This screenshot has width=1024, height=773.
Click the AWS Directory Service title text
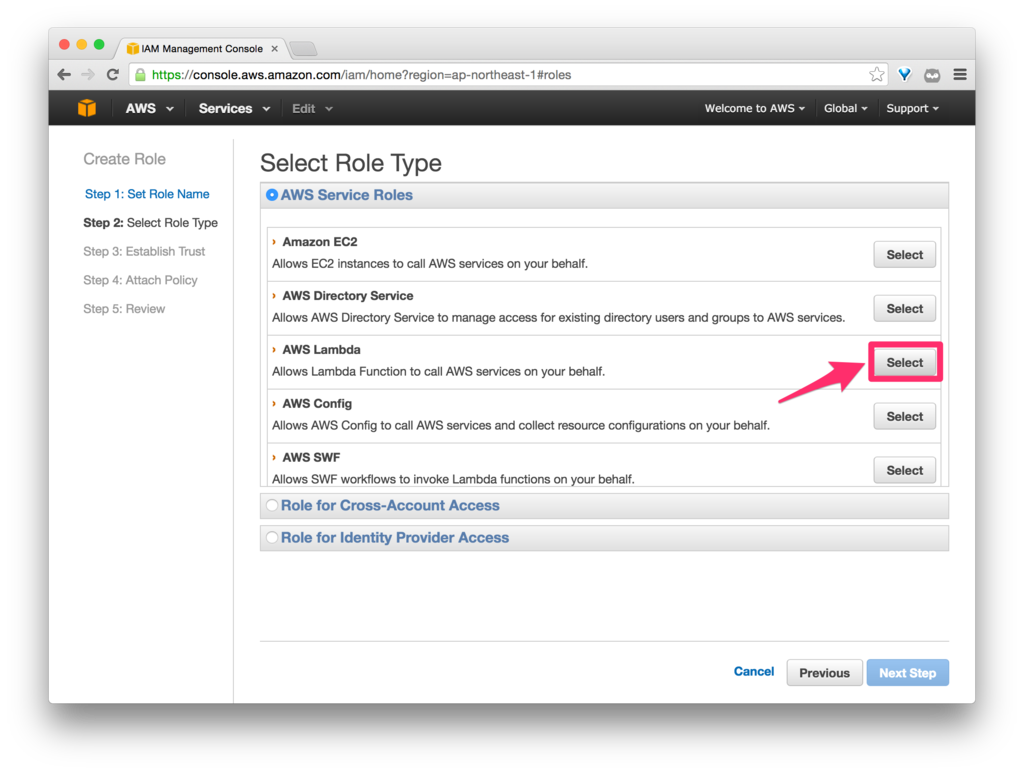[x=348, y=296]
